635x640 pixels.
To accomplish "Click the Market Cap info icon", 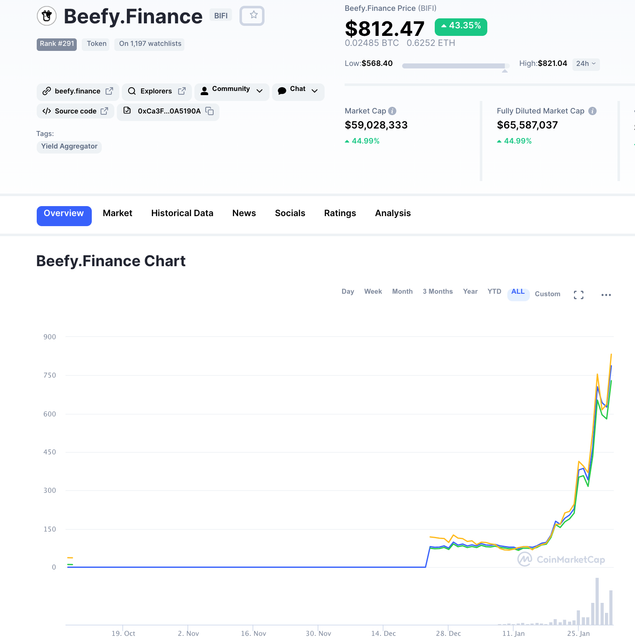I will (392, 111).
